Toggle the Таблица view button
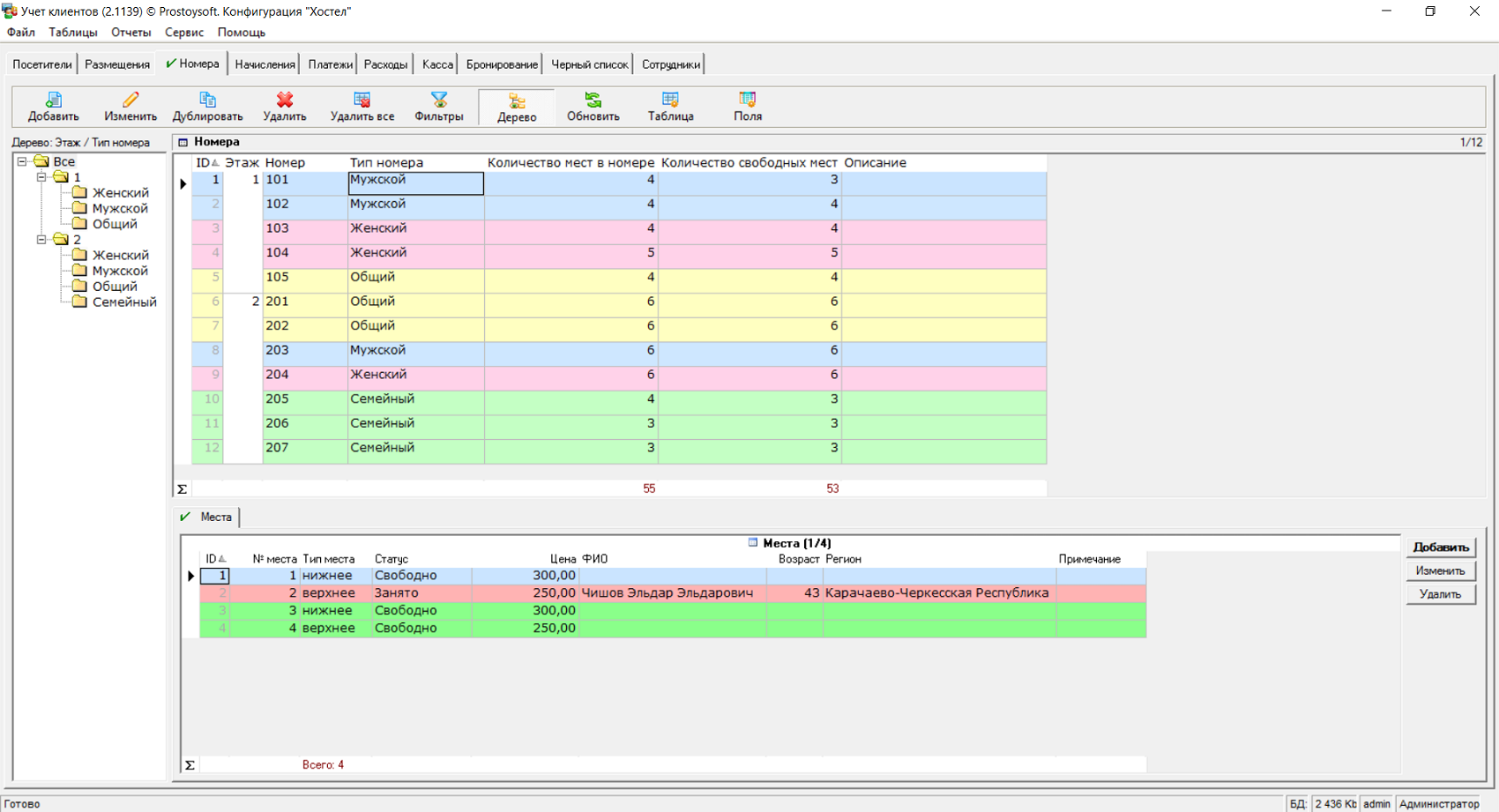1499x812 pixels. [670, 107]
